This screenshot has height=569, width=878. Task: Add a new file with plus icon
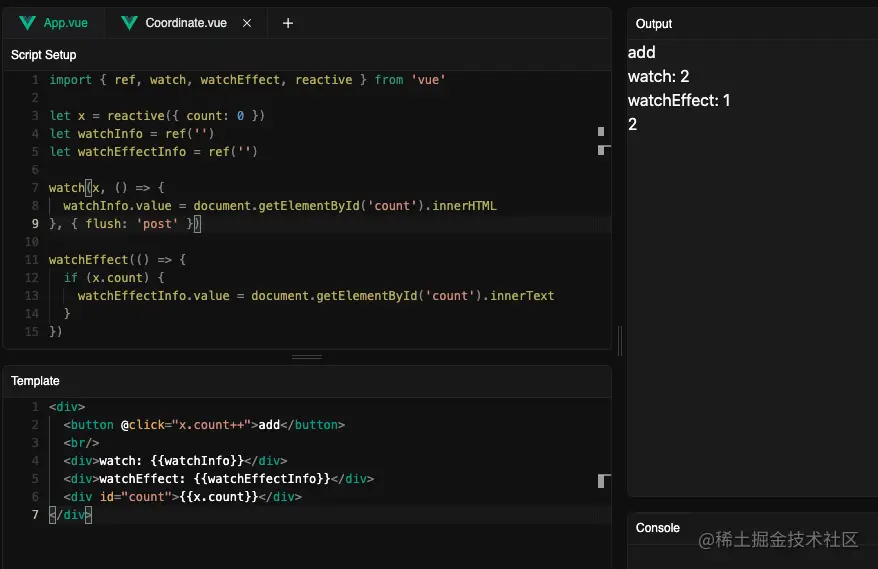[288, 23]
